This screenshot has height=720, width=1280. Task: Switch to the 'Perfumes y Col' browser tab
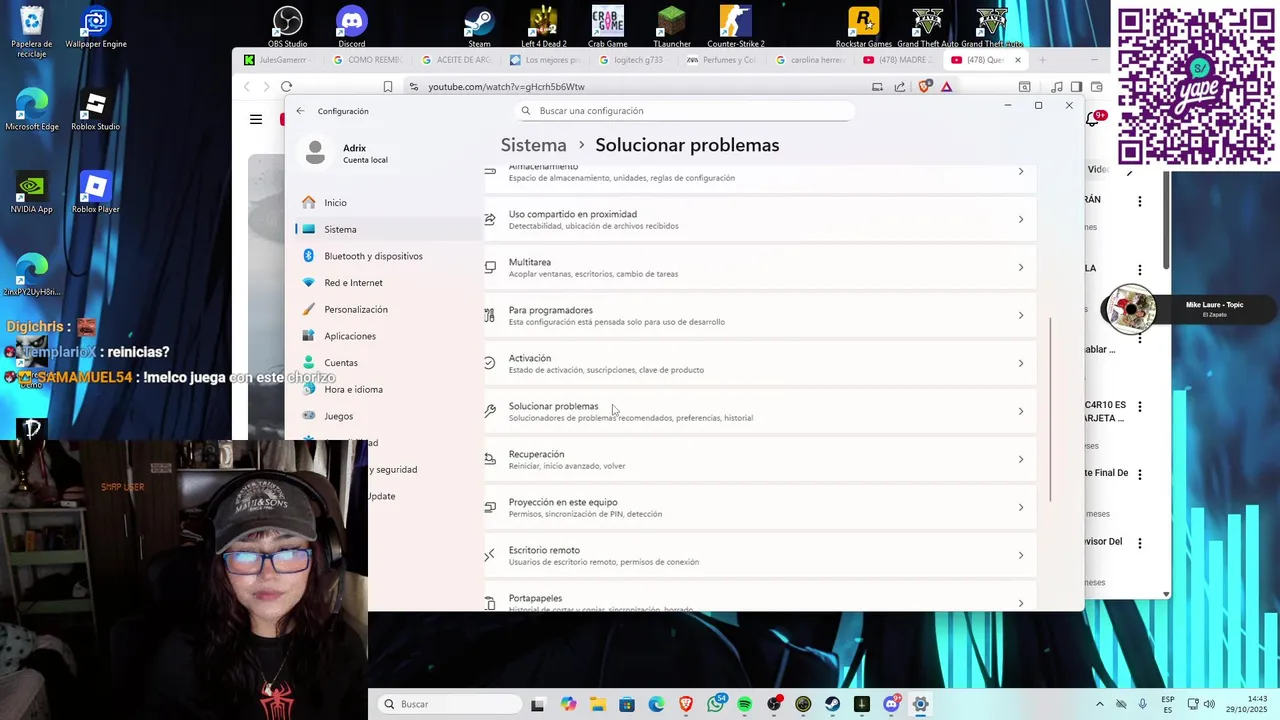coord(721,60)
